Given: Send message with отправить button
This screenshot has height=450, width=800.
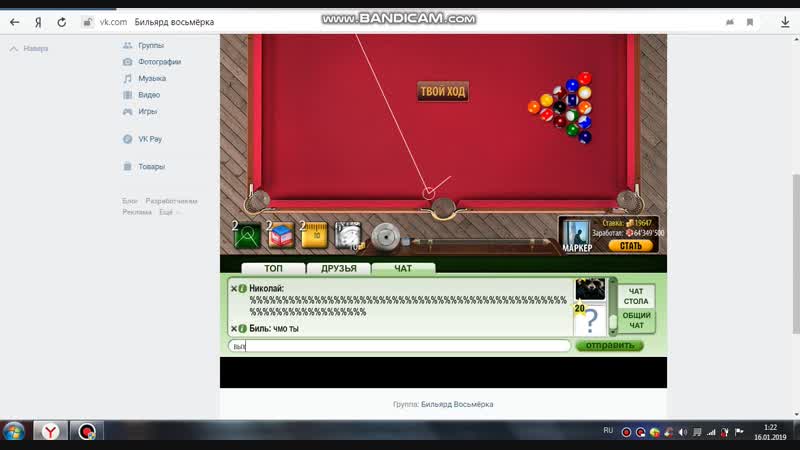Looking at the screenshot, I should [610, 345].
